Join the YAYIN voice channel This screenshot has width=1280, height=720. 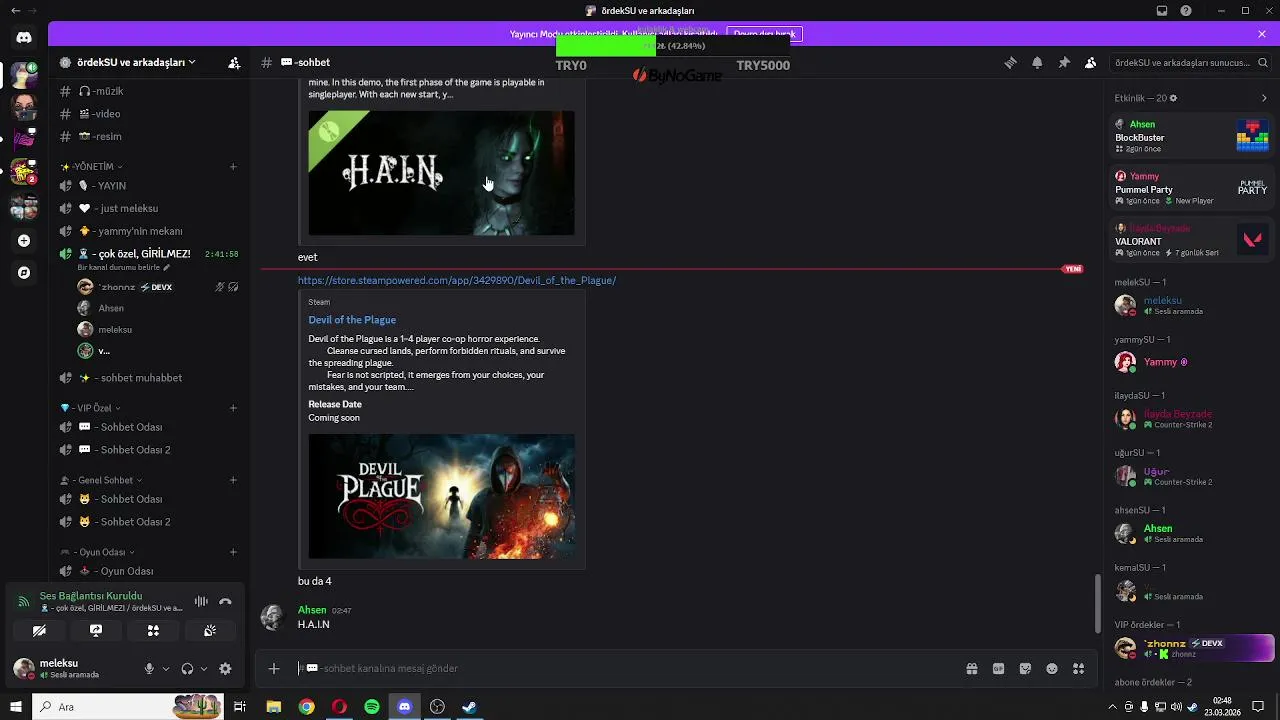150,186
